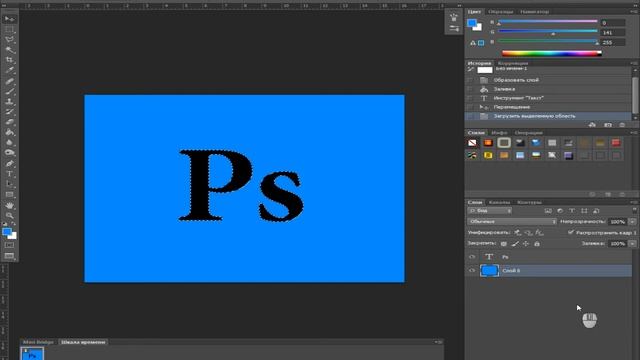Open the layer filter kind dropdown
Viewport: 640px width, 360px height.
[490, 211]
